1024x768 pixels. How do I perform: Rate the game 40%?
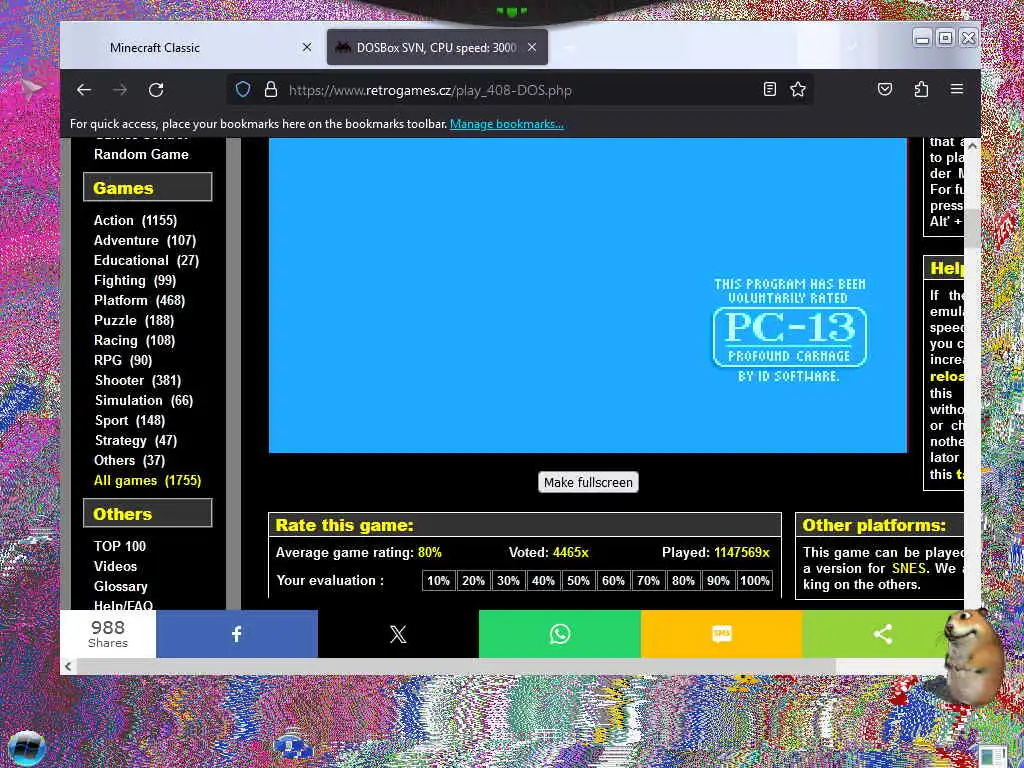(543, 581)
